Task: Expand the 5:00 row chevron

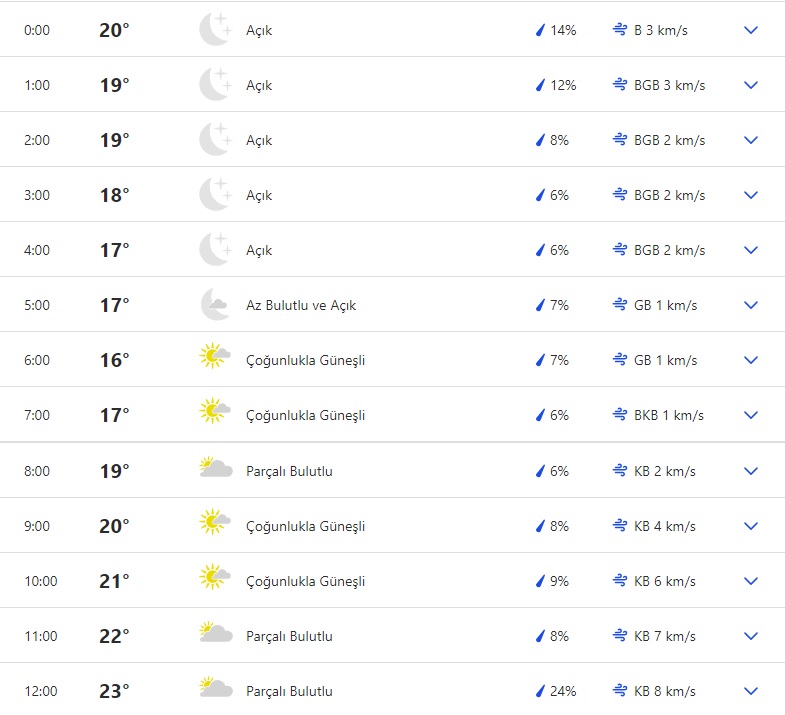Action: pos(752,305)
